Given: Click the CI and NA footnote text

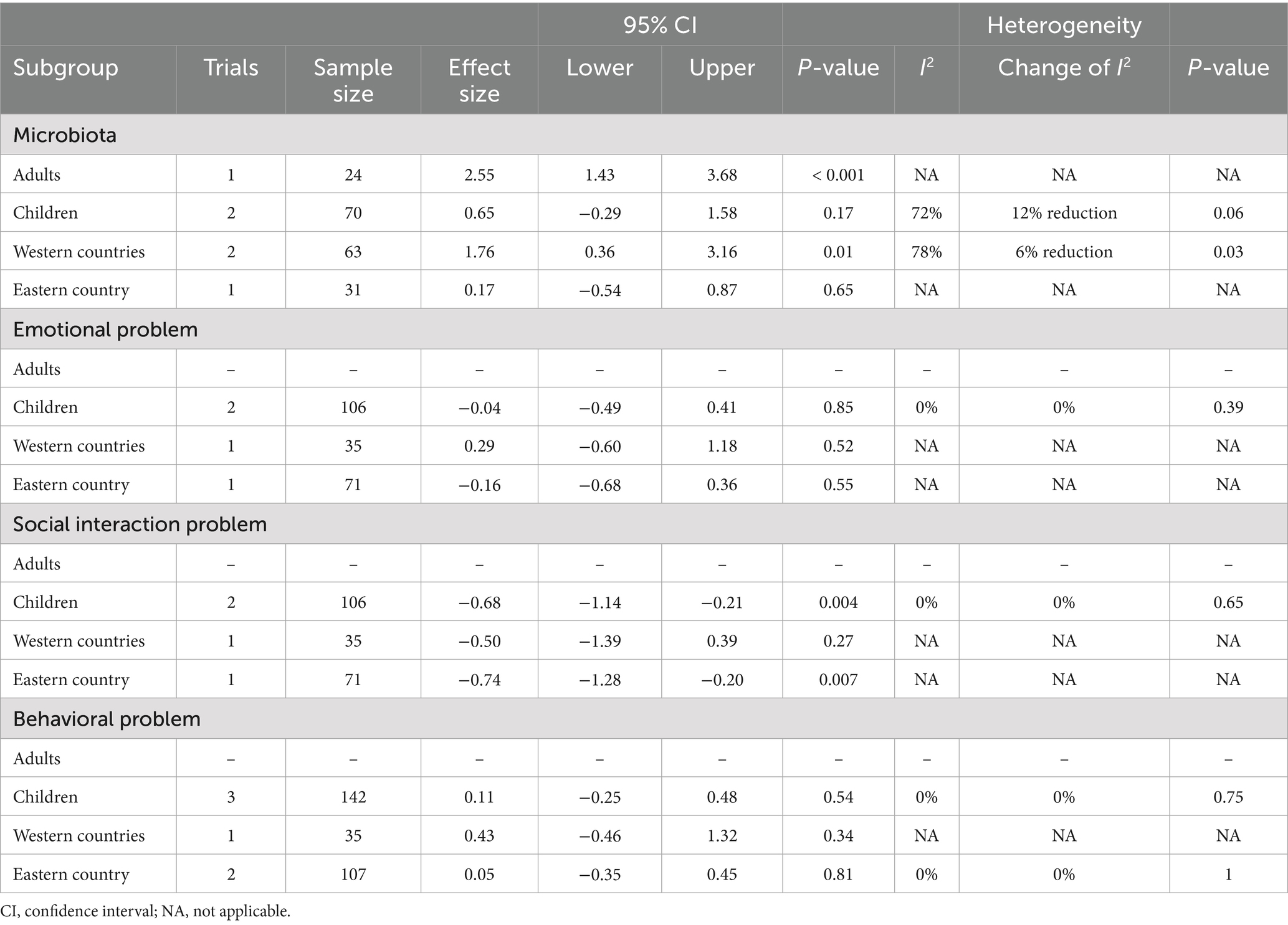Looking at the screenshot, I should [145, 911].
